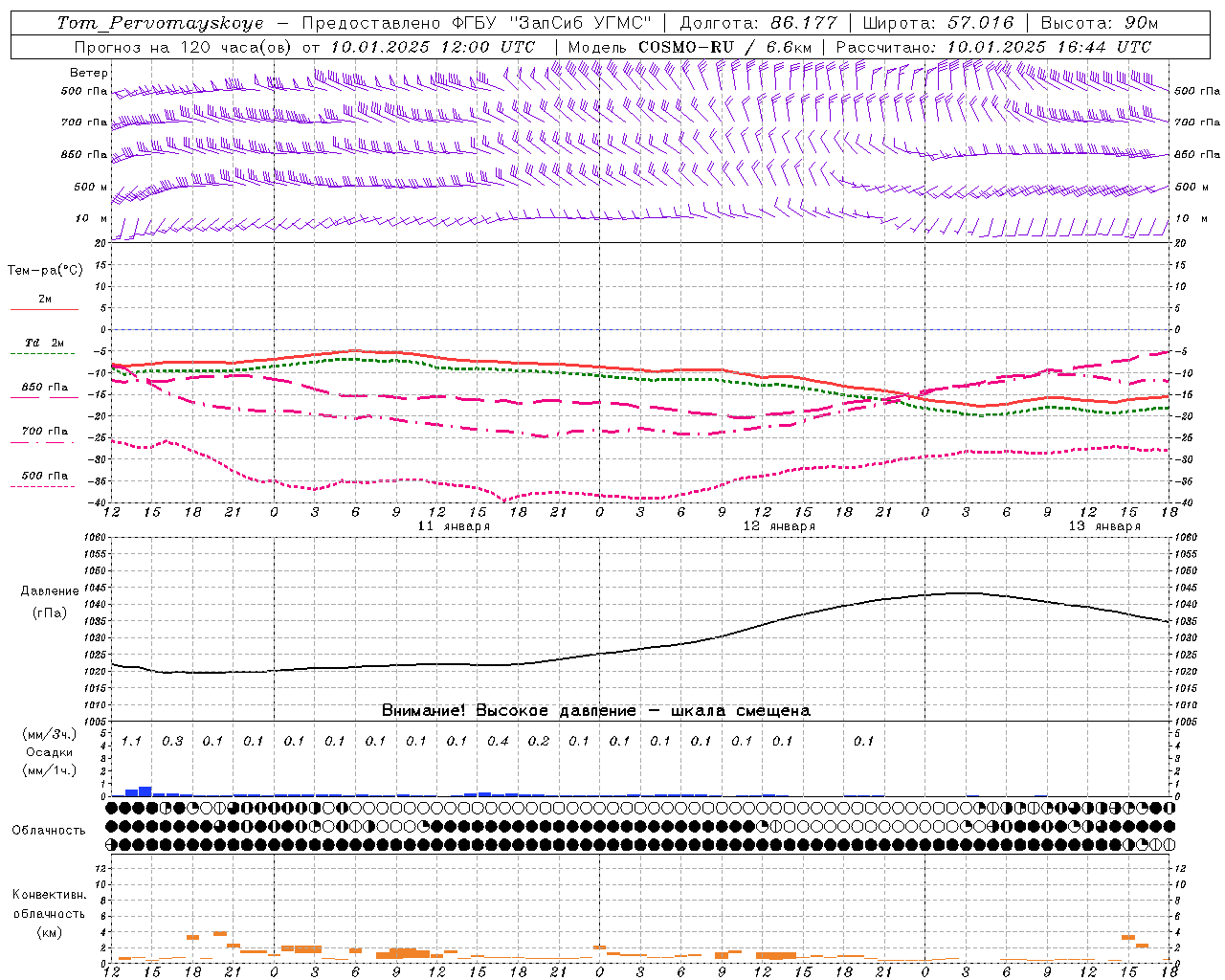Click the 'Высота: 90м' header field

pyautogui.click(x=1099, y=23)
